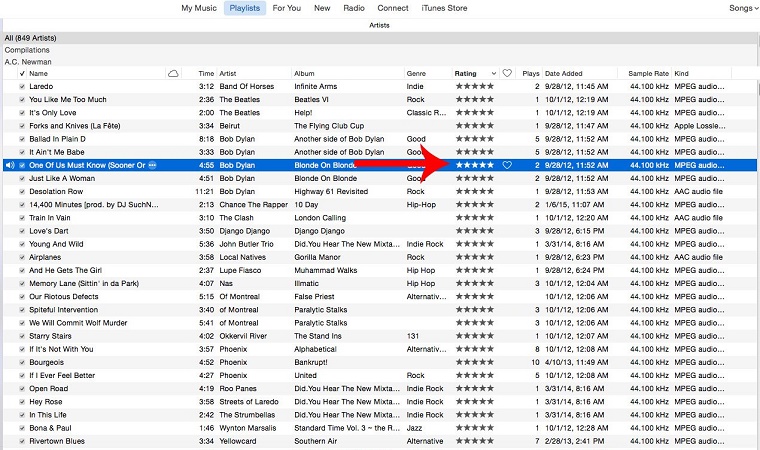The width and height of the screenshot is (760, 450).
Task: Open the For You tab
Action: click(x=286, y=8)
